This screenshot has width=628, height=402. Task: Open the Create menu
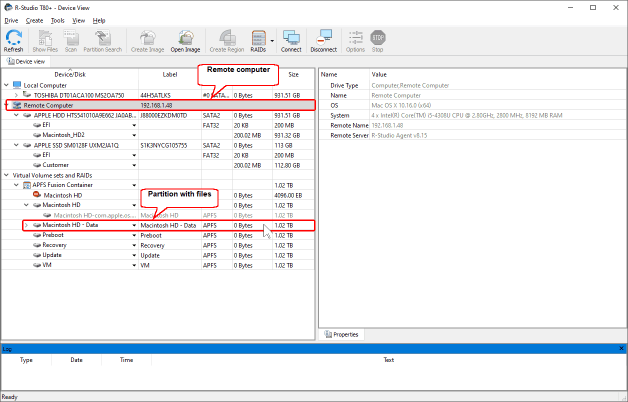[x=34, y=20]
